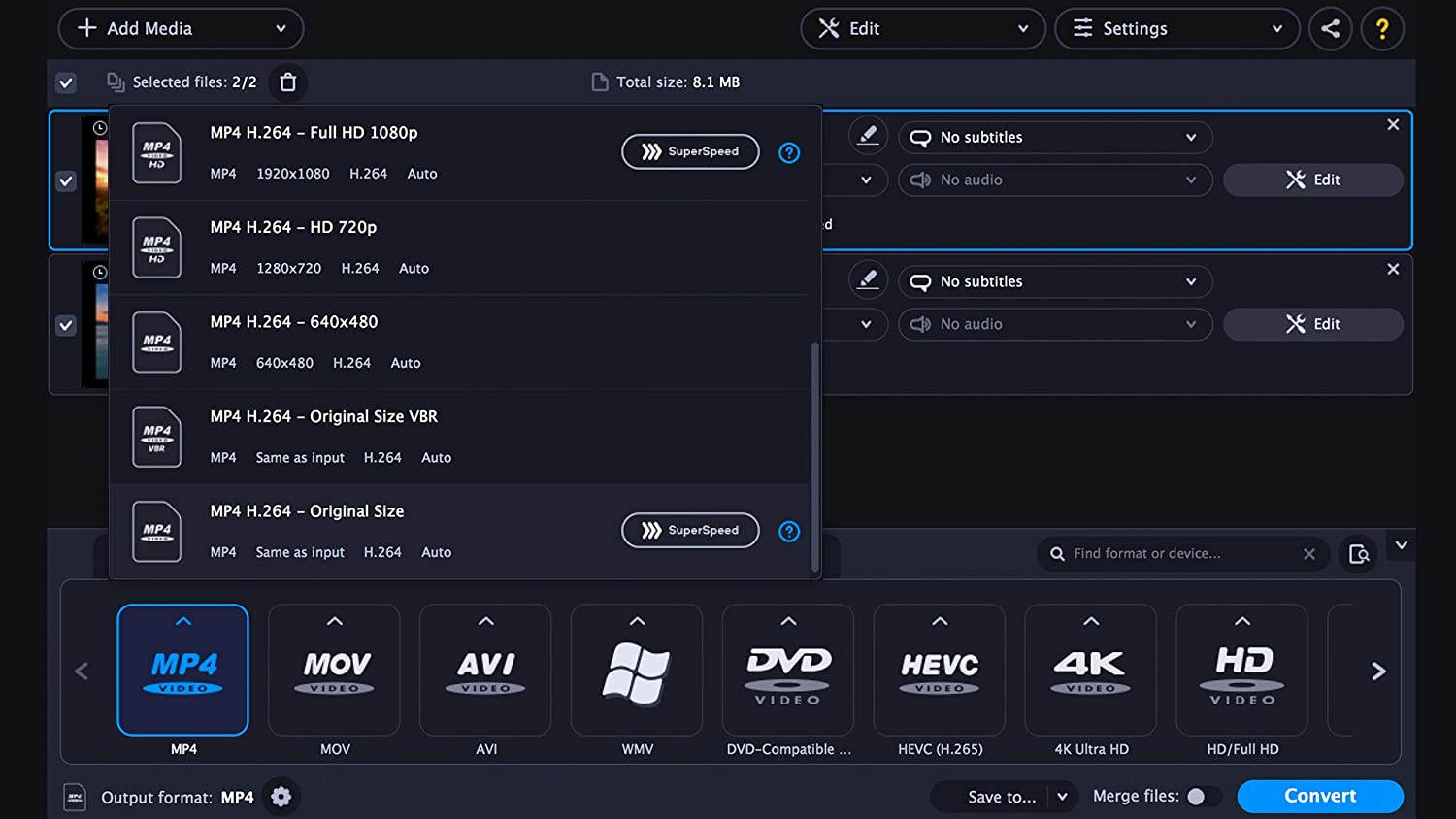
Task: Open the Save to destination dropdown
Action: [x=1002, y=796]
